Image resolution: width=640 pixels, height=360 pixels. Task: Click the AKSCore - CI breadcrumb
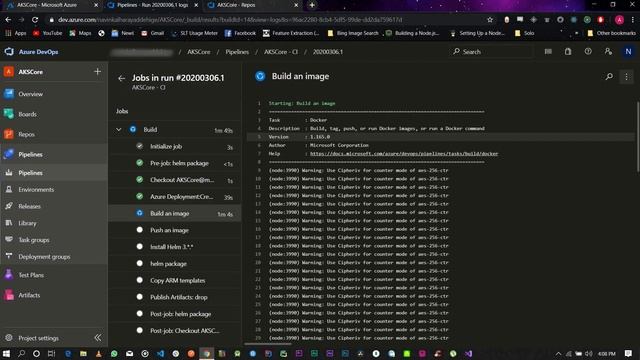(281, 52)
